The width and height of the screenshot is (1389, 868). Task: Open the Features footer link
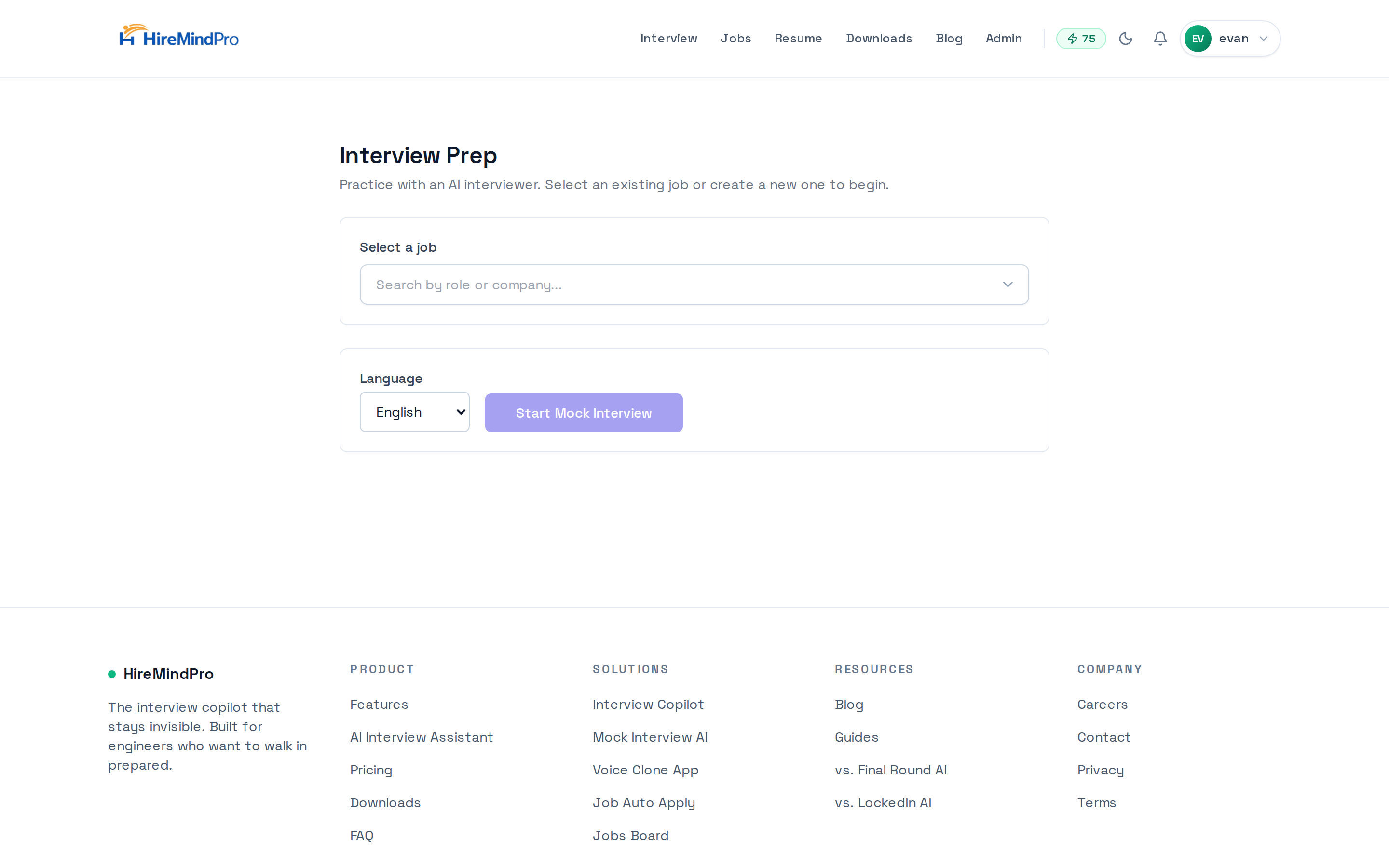click(379, 705)
